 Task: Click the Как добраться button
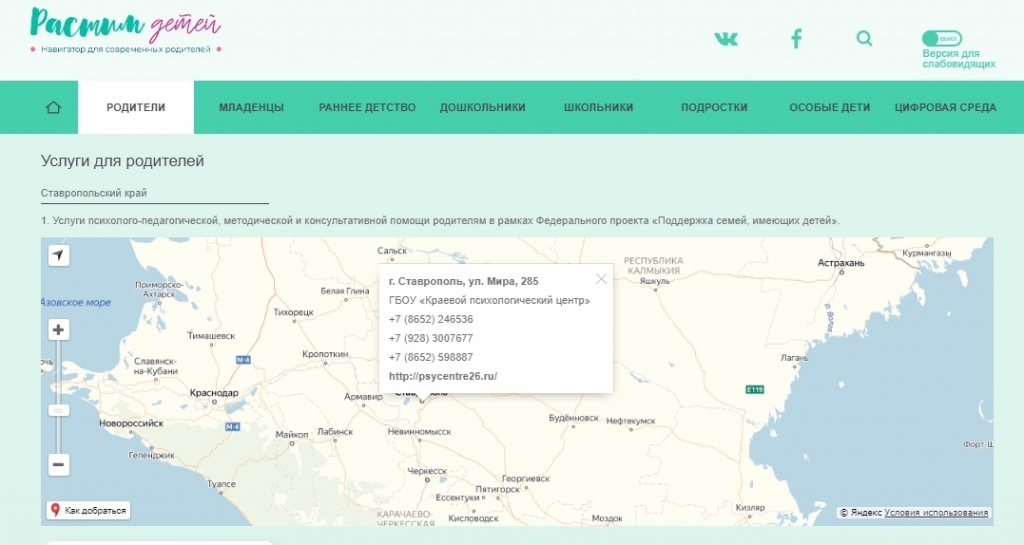click(x=88, y=510)
